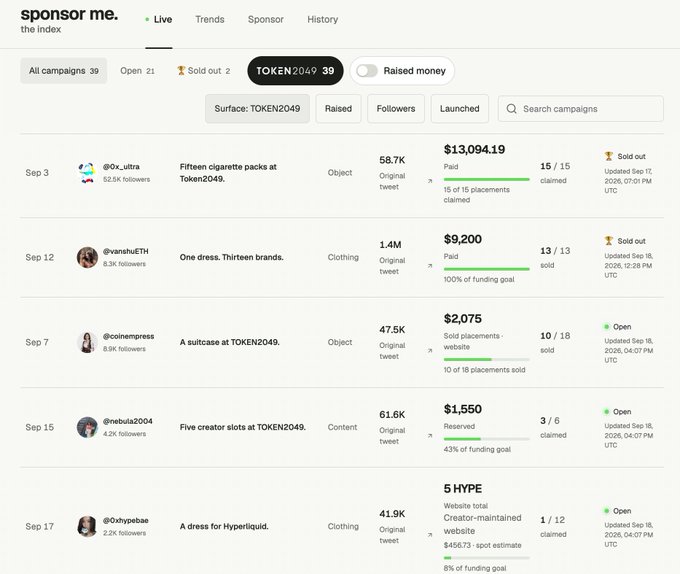Image resolution: width=680 pixels, height=574 pixels.
Task: Click the '10 / 18' sold count
Action: click(555, 336)
